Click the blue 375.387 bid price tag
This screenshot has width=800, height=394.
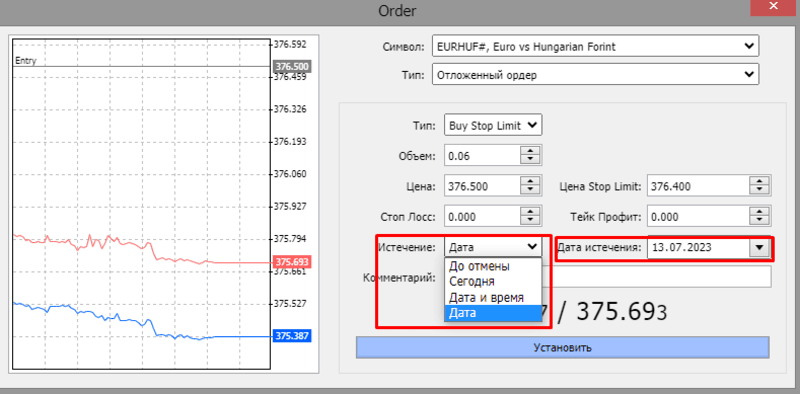coord(291,336)
